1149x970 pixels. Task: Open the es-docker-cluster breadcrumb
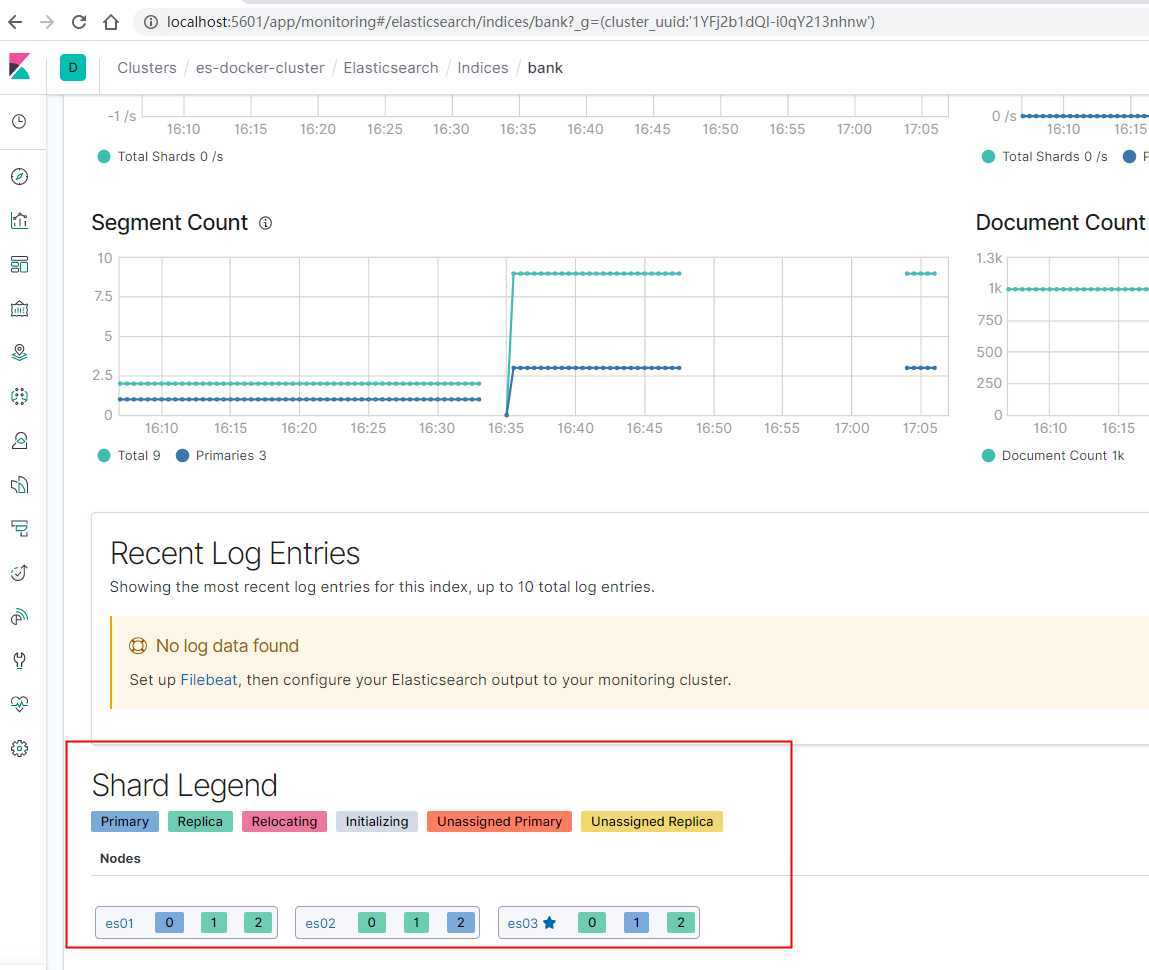click(260, 67)
